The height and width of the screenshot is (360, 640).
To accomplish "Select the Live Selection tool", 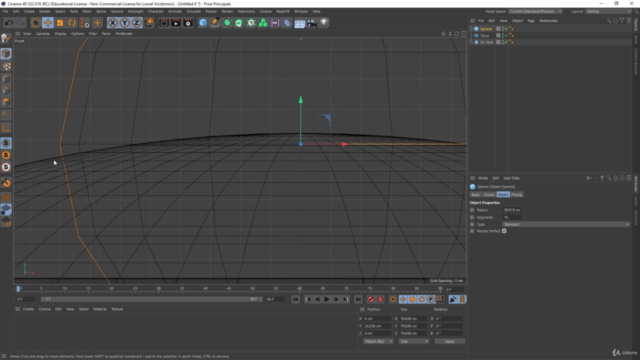I will pyautogui.click(x=36, y=23).
